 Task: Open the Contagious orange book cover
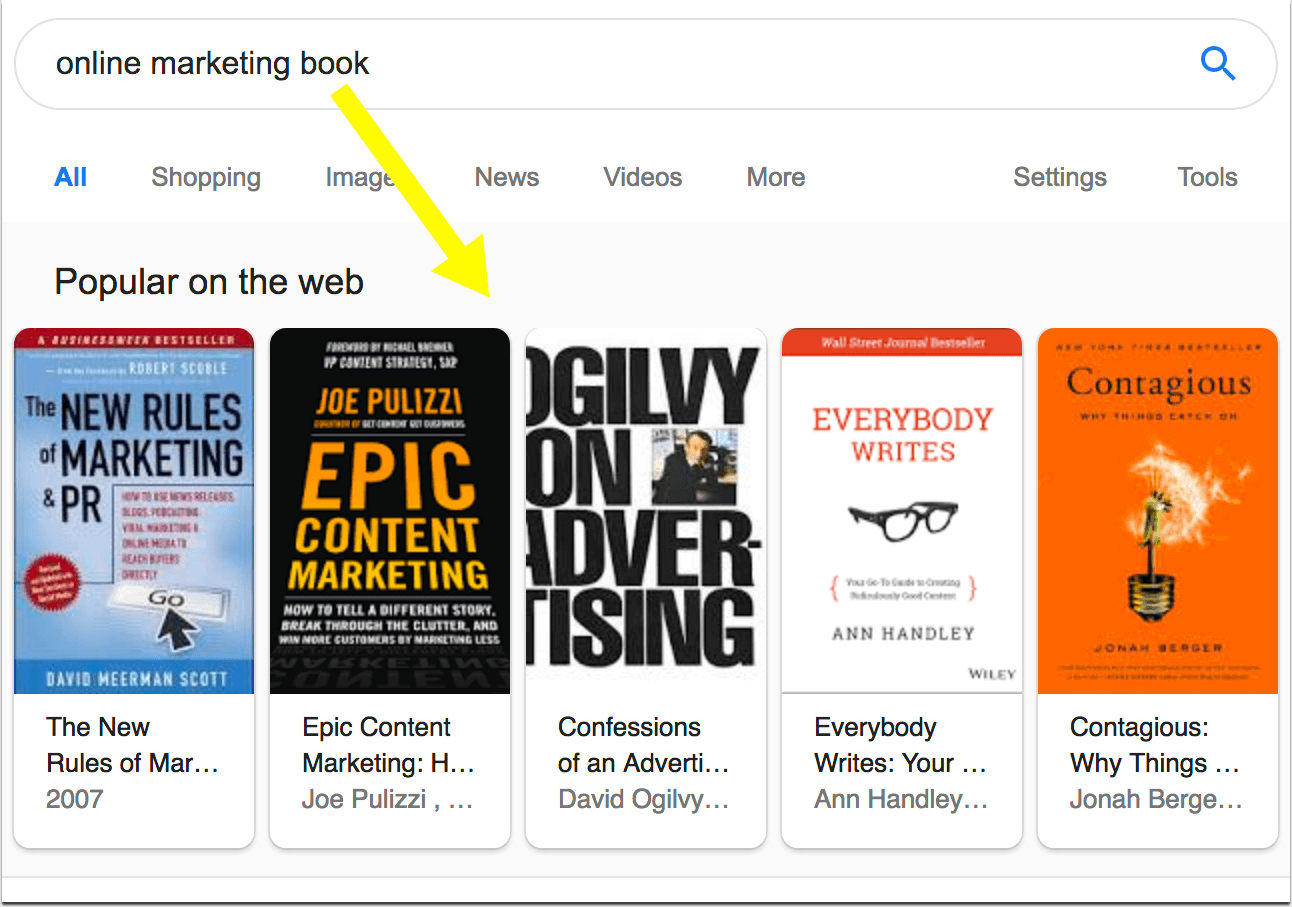pos(1158,511)
